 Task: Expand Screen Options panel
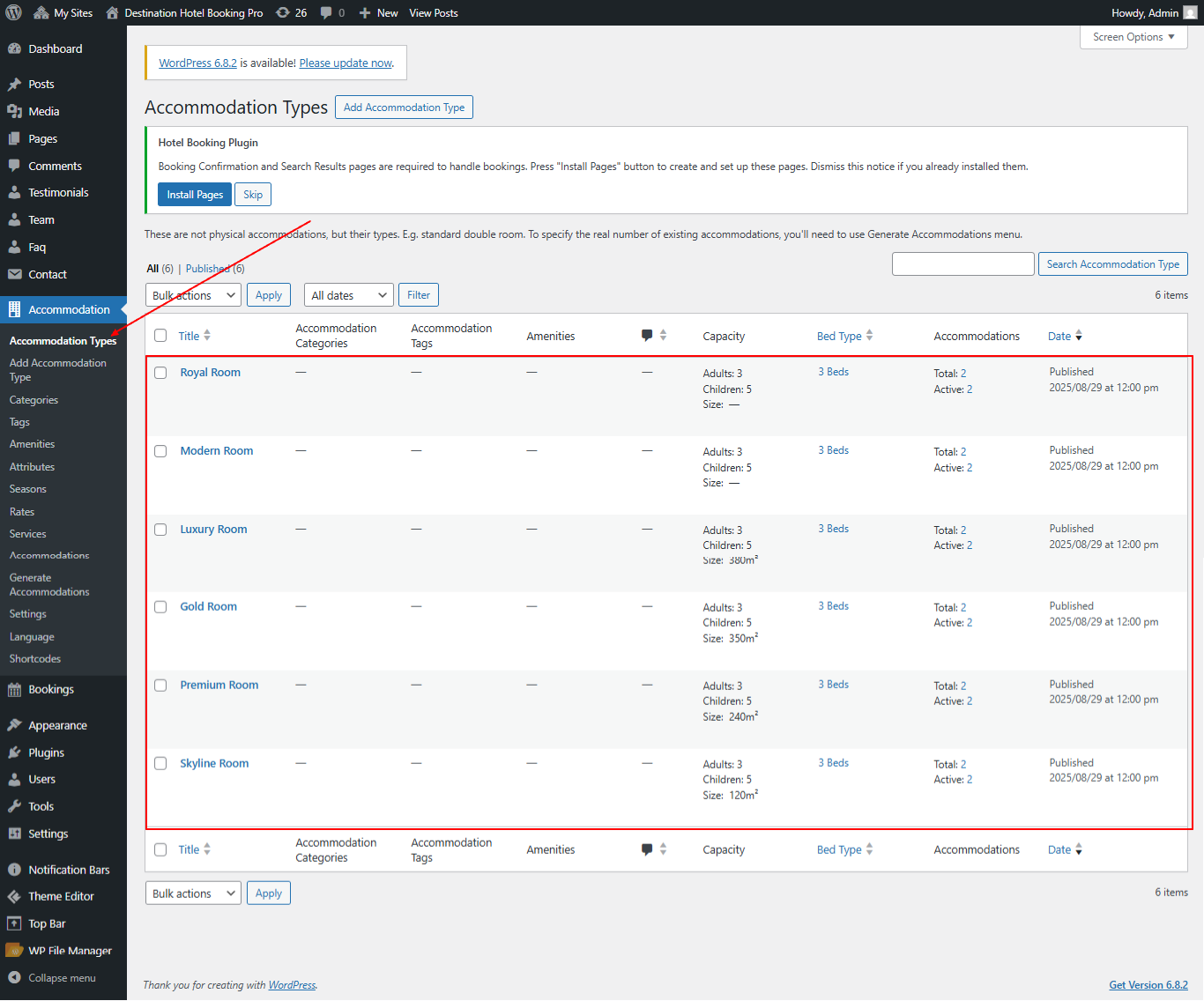(1133, 37)
